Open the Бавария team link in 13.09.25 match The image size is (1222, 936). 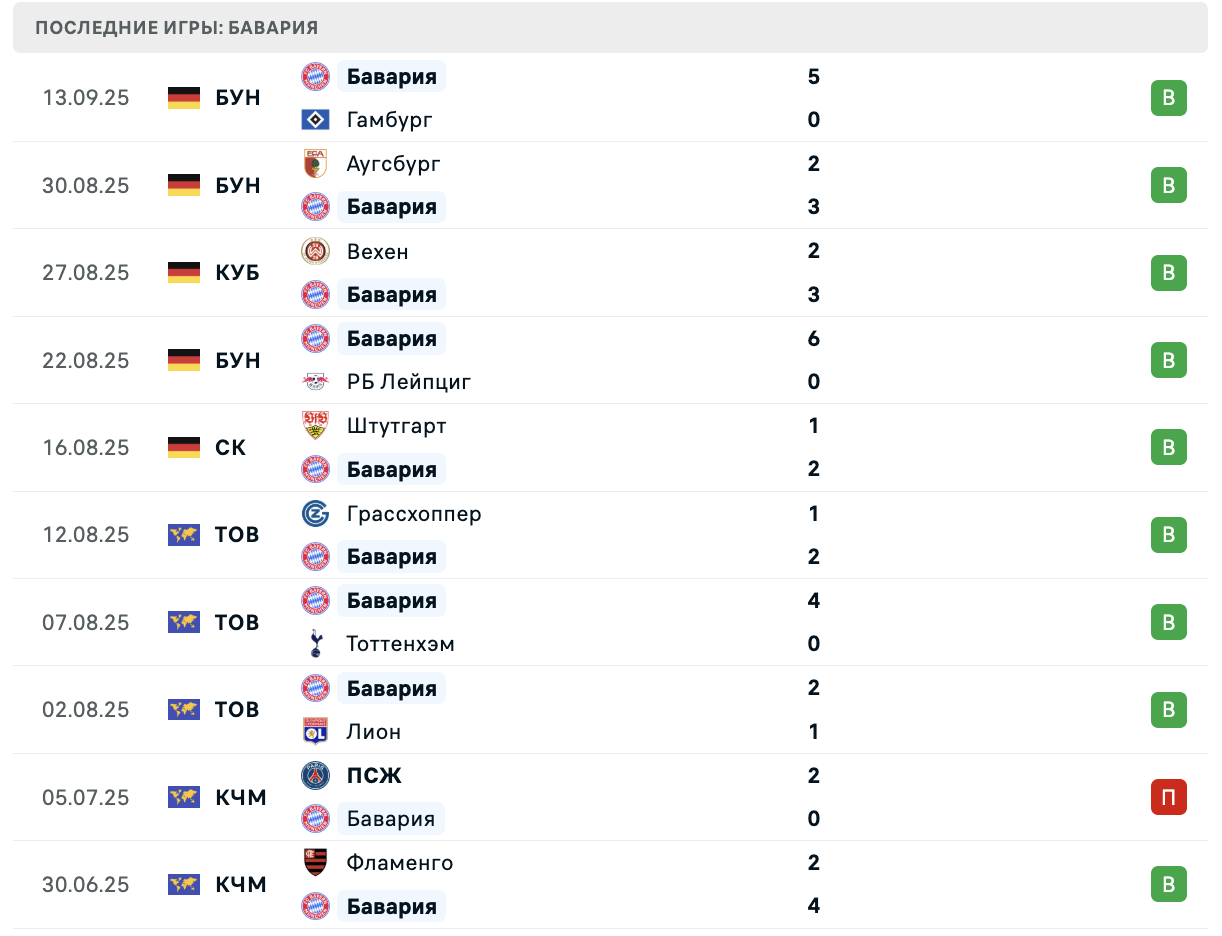click(392, 76)
